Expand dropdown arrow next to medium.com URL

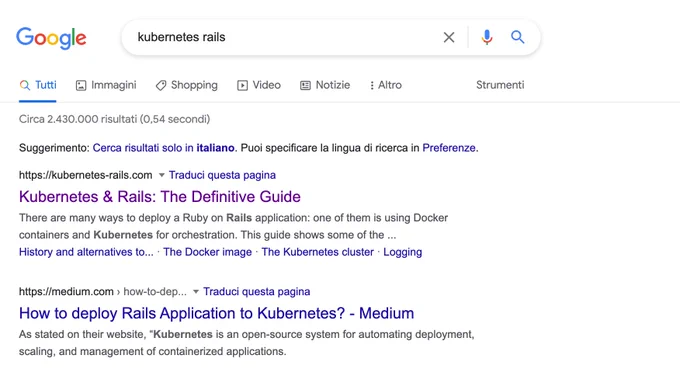(196, 291)
